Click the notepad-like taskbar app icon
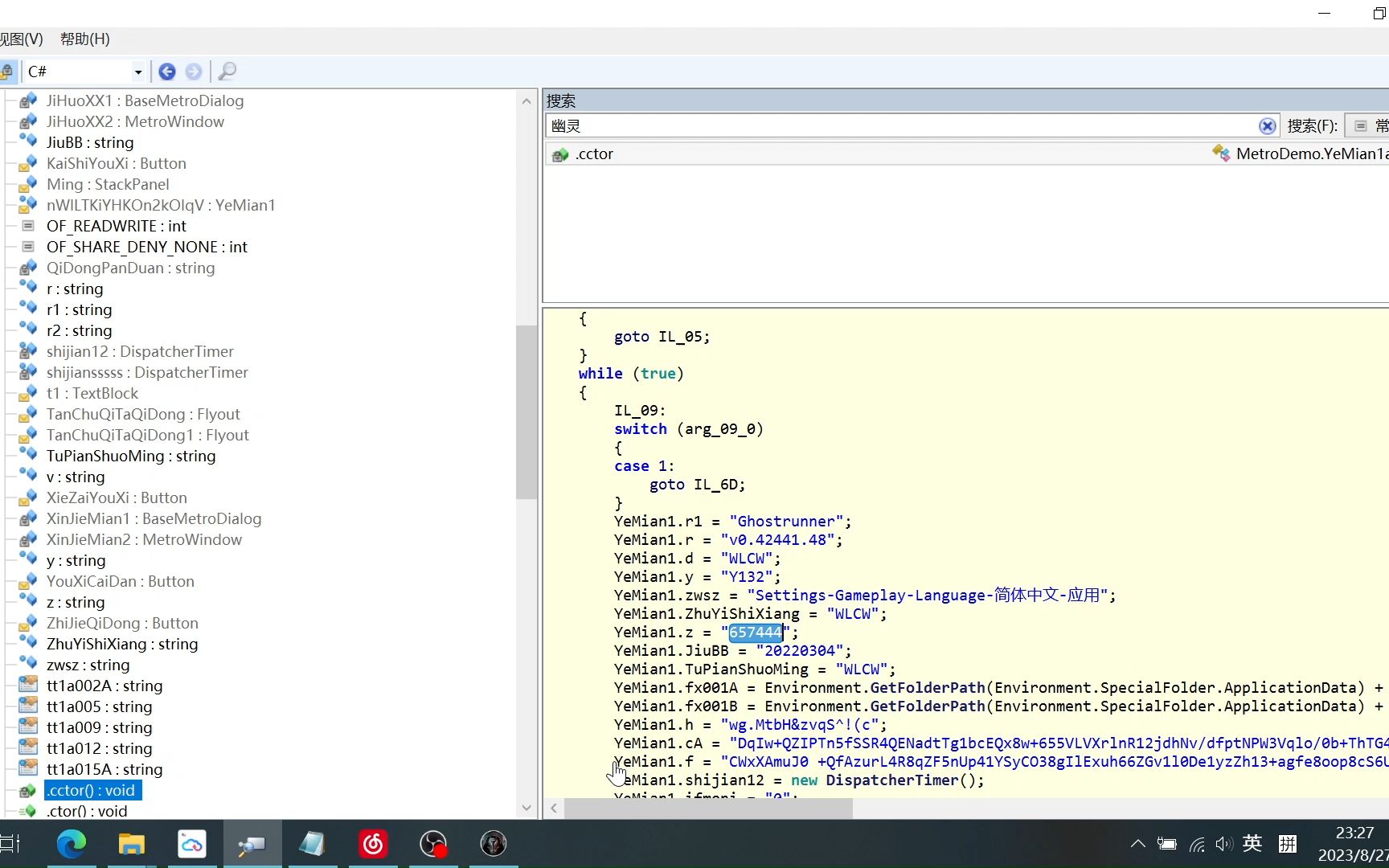 click(x=312, y=844)
